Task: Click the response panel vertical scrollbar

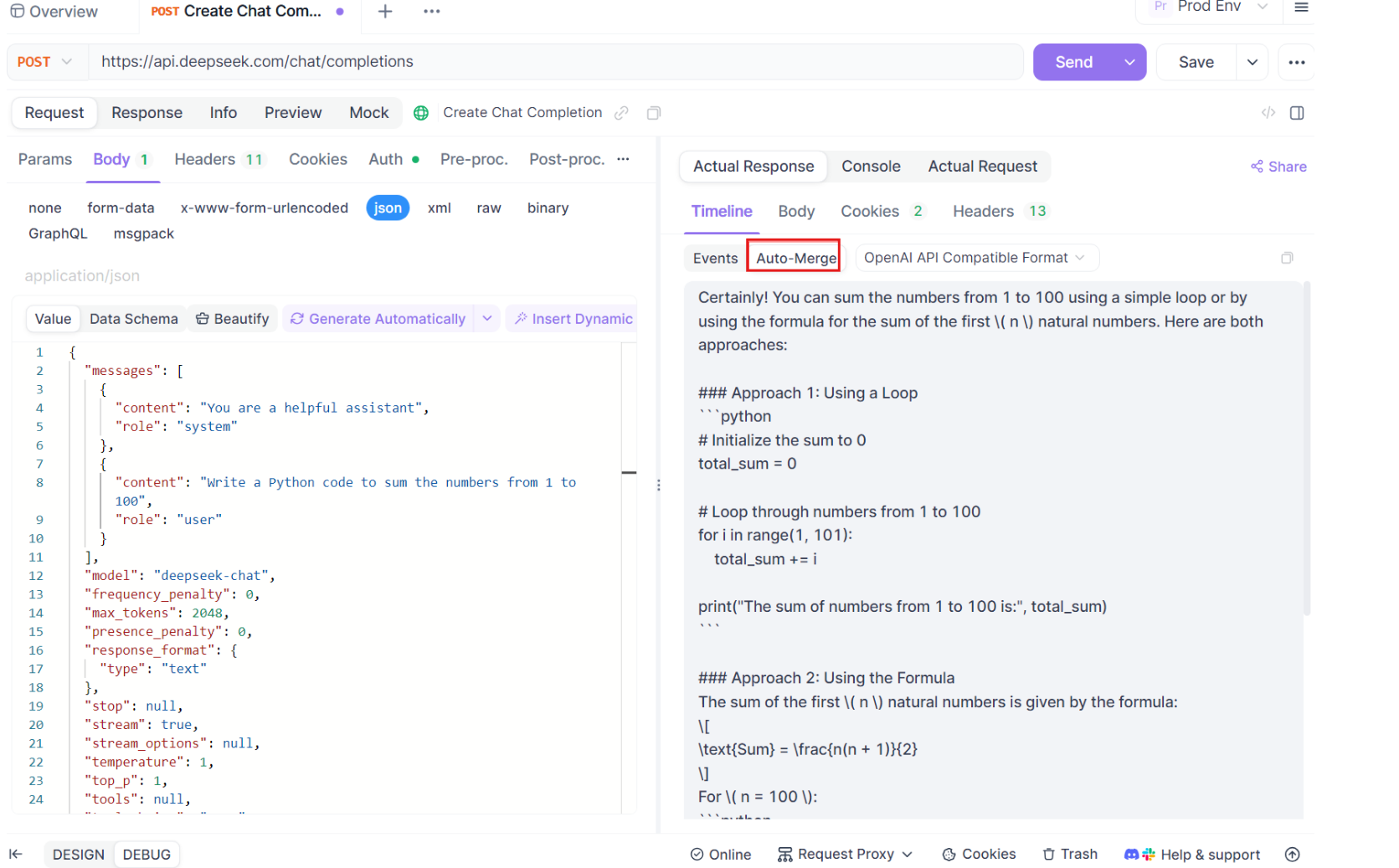Action: 1307,449
